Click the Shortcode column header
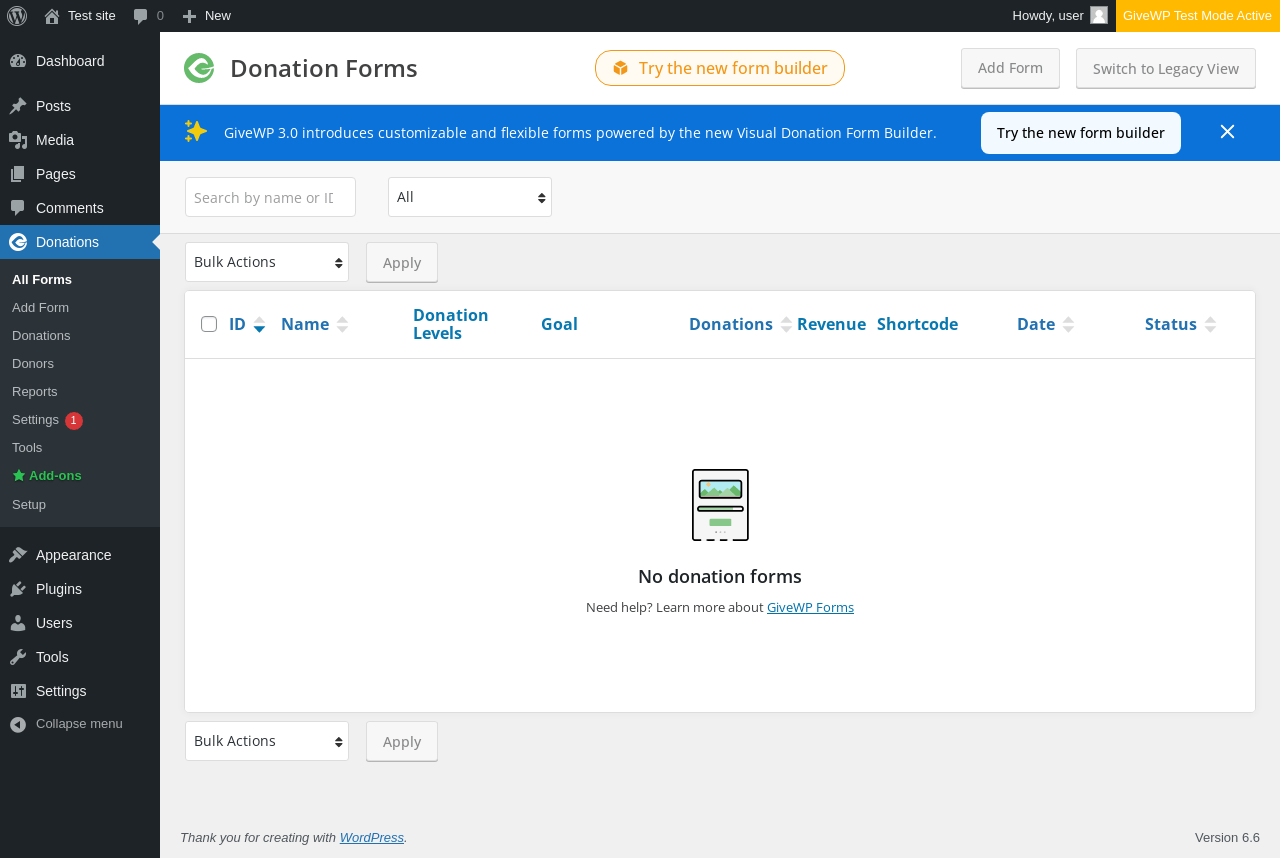This screenshot has width=1280, height=858. point(917,324)
